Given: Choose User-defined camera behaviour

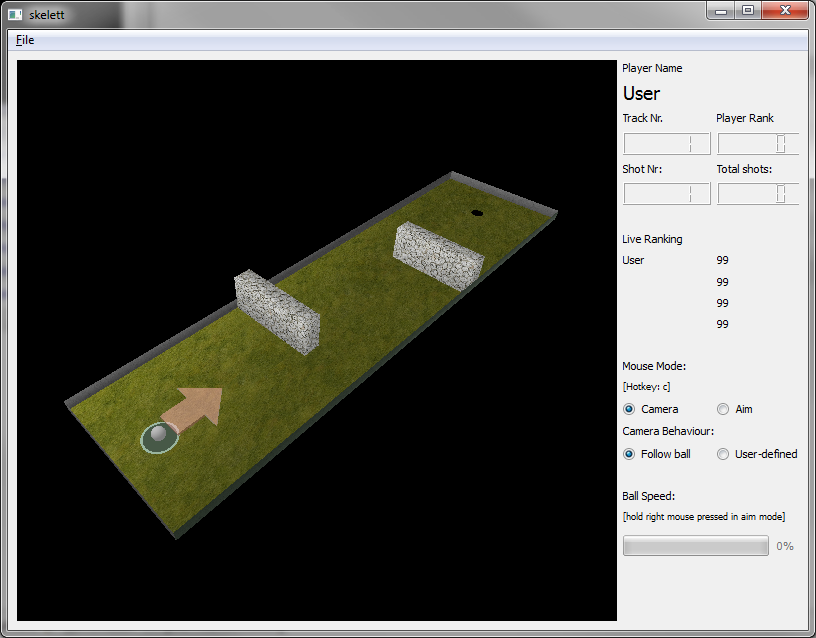Looking at the screenshot, I should pos(723,454).
